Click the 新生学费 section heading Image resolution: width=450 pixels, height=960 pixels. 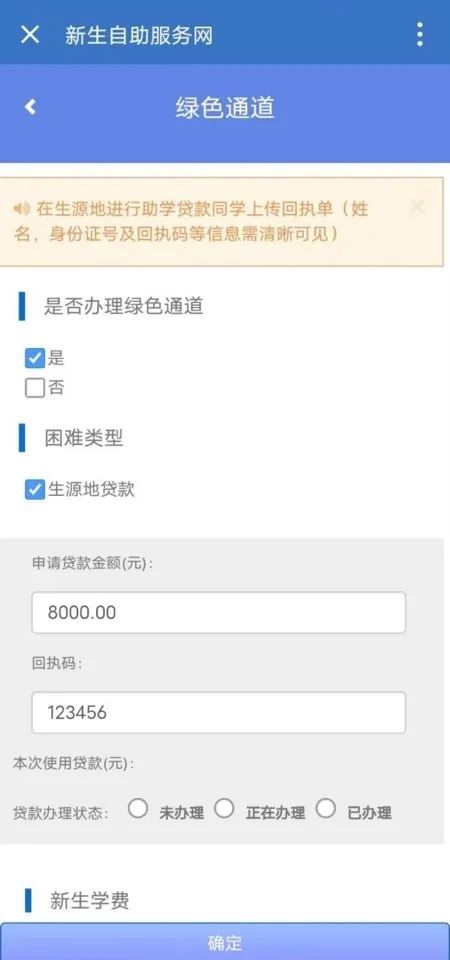tap(89, 901)
